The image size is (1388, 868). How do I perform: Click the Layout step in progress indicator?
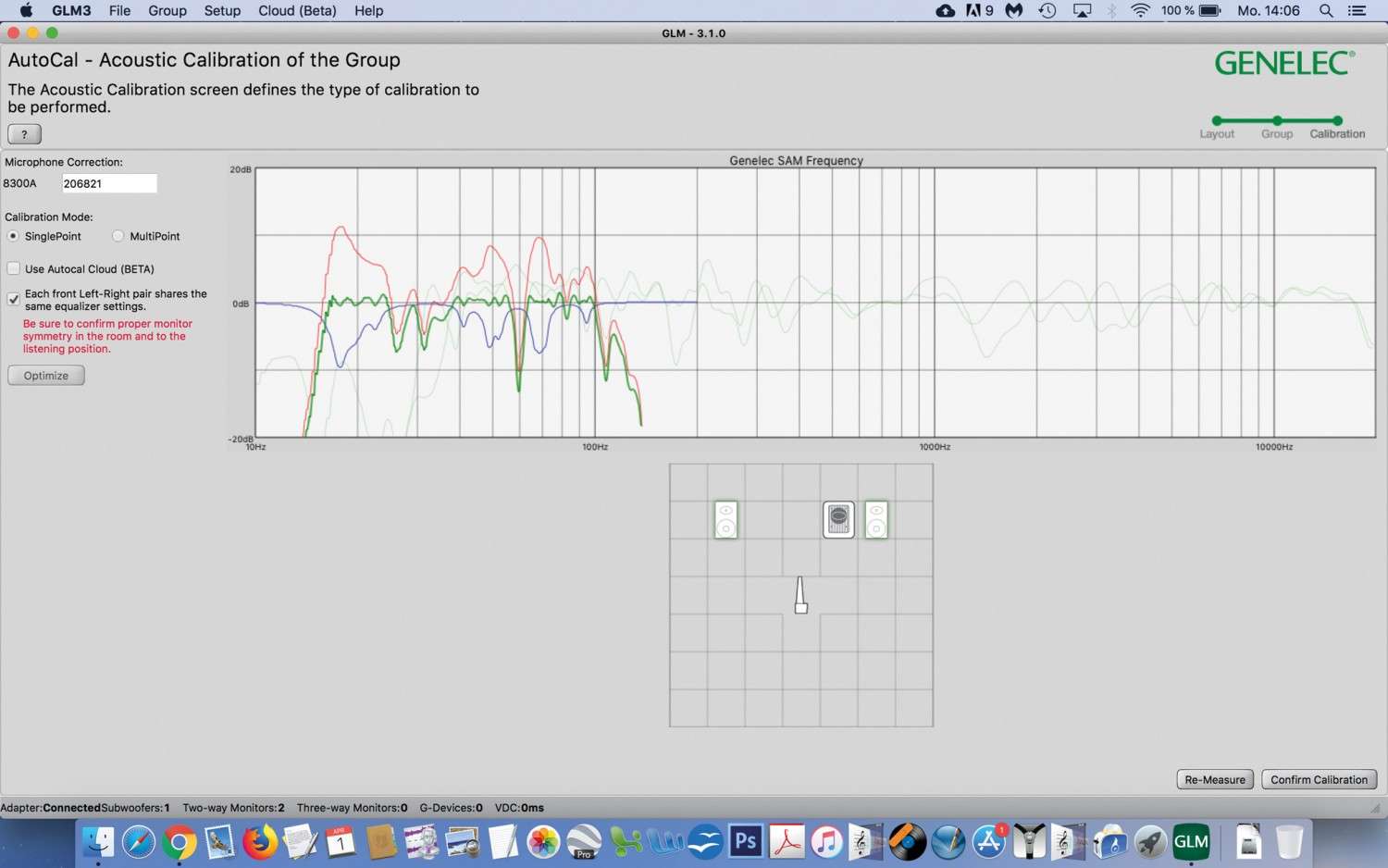pyautogui.click(x=1217, y=120)
